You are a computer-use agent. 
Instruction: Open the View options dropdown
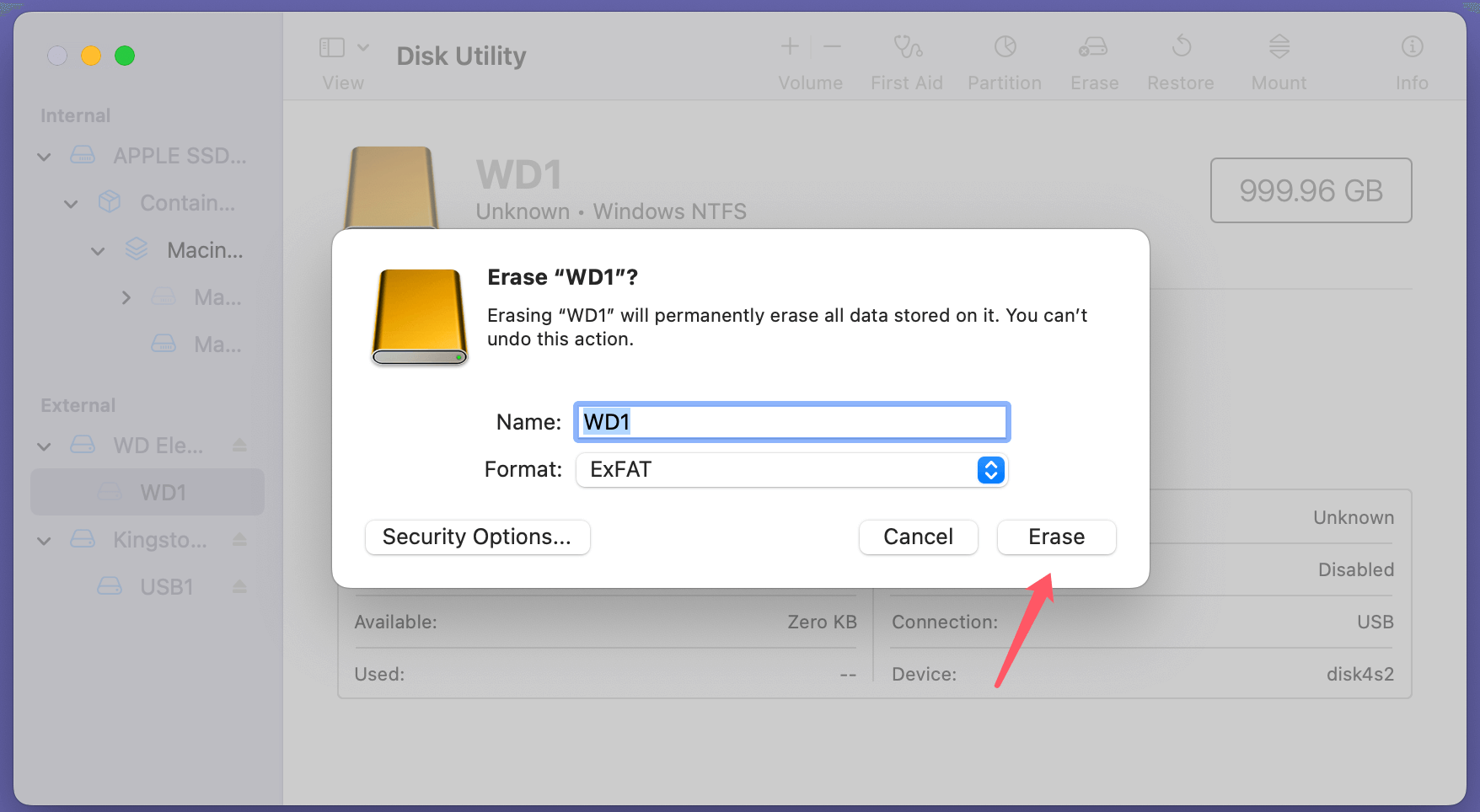364,46
